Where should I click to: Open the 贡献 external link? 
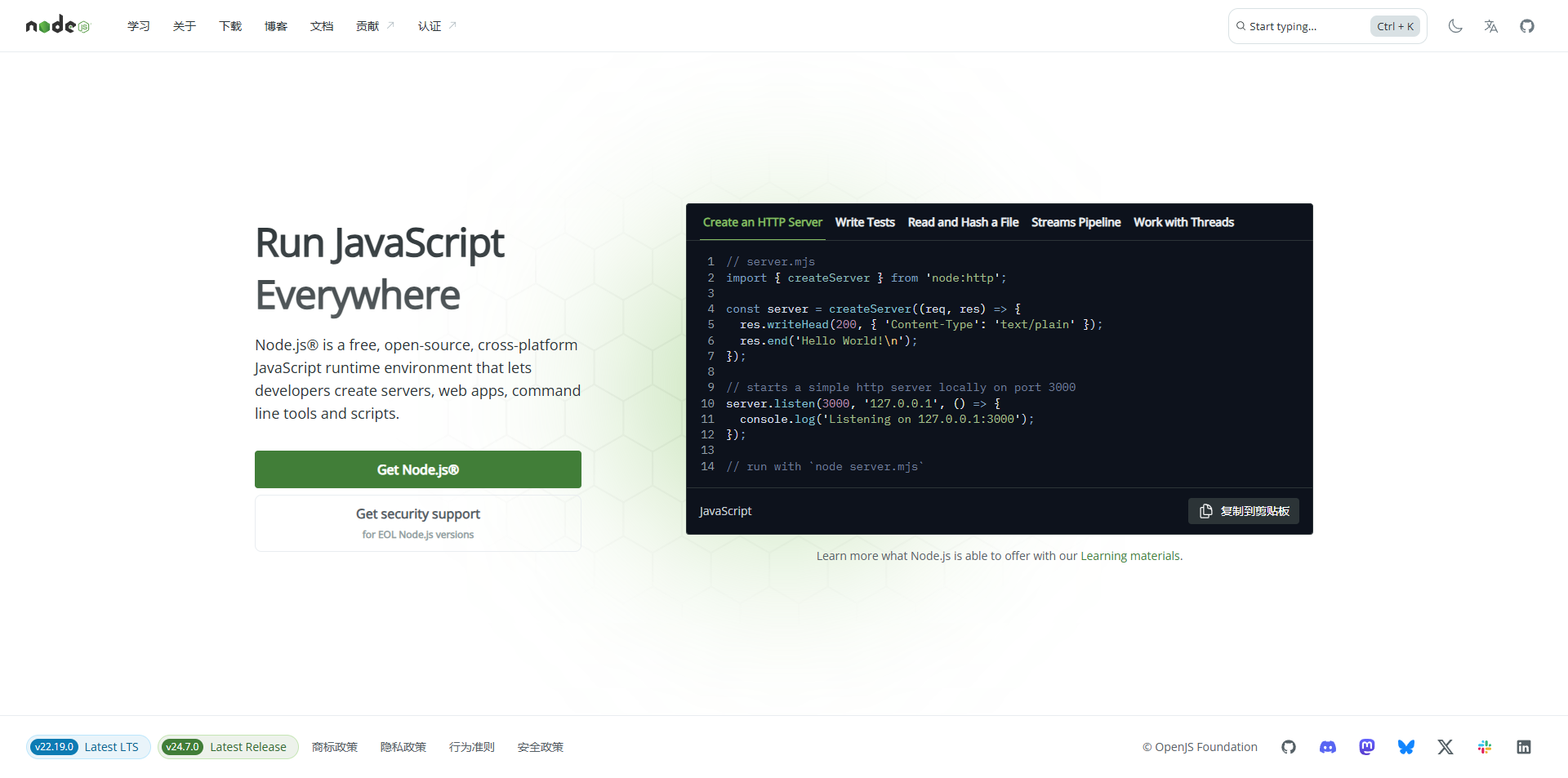point(375,26)
